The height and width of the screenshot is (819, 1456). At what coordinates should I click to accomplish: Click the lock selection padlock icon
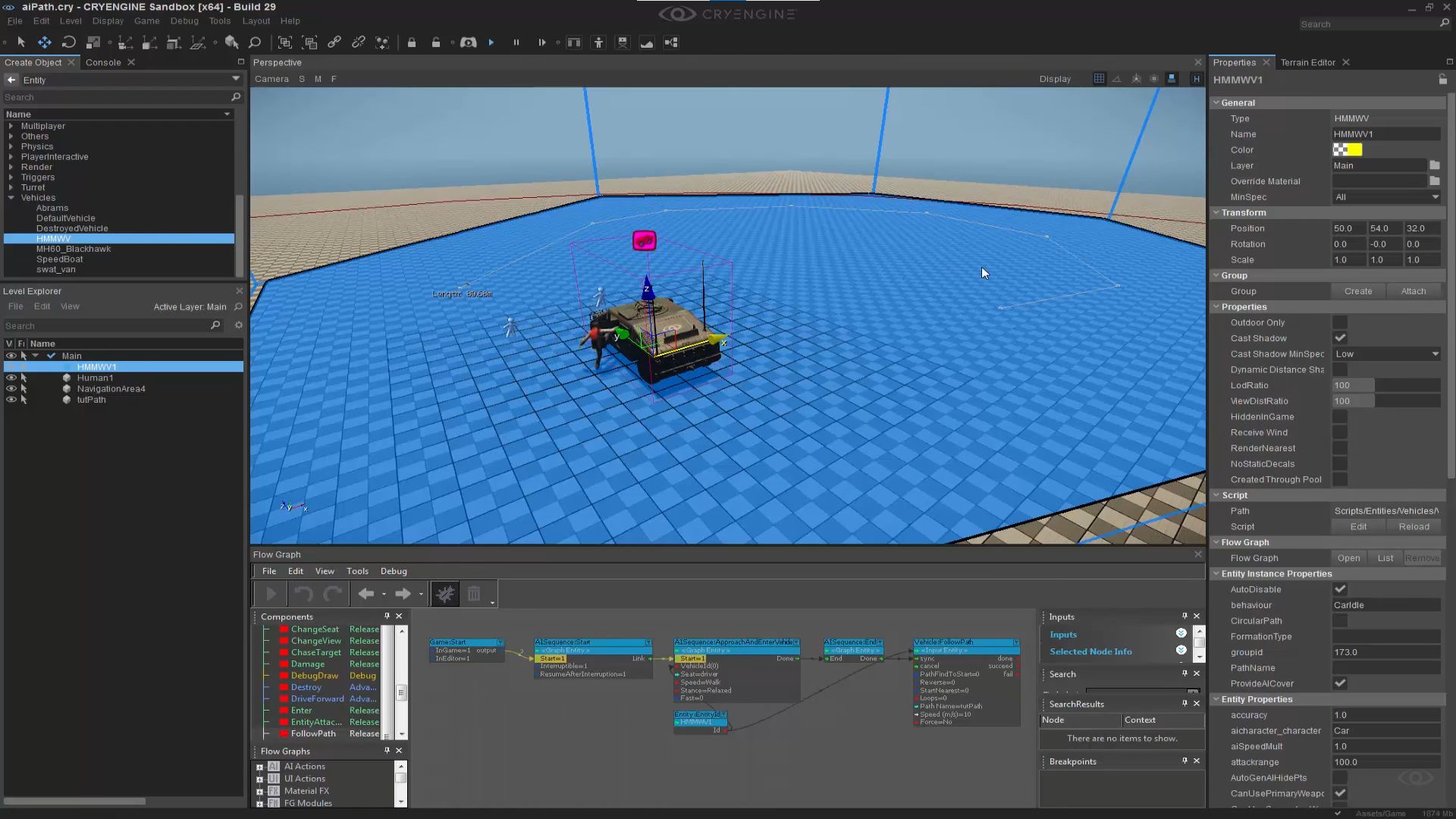412,42
